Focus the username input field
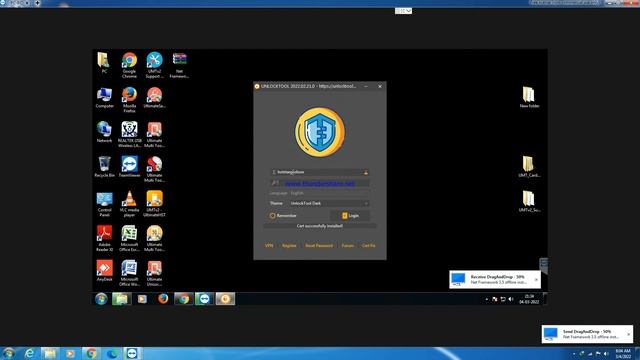This screenshot has height=360, width=640. (x=319, y=172)
